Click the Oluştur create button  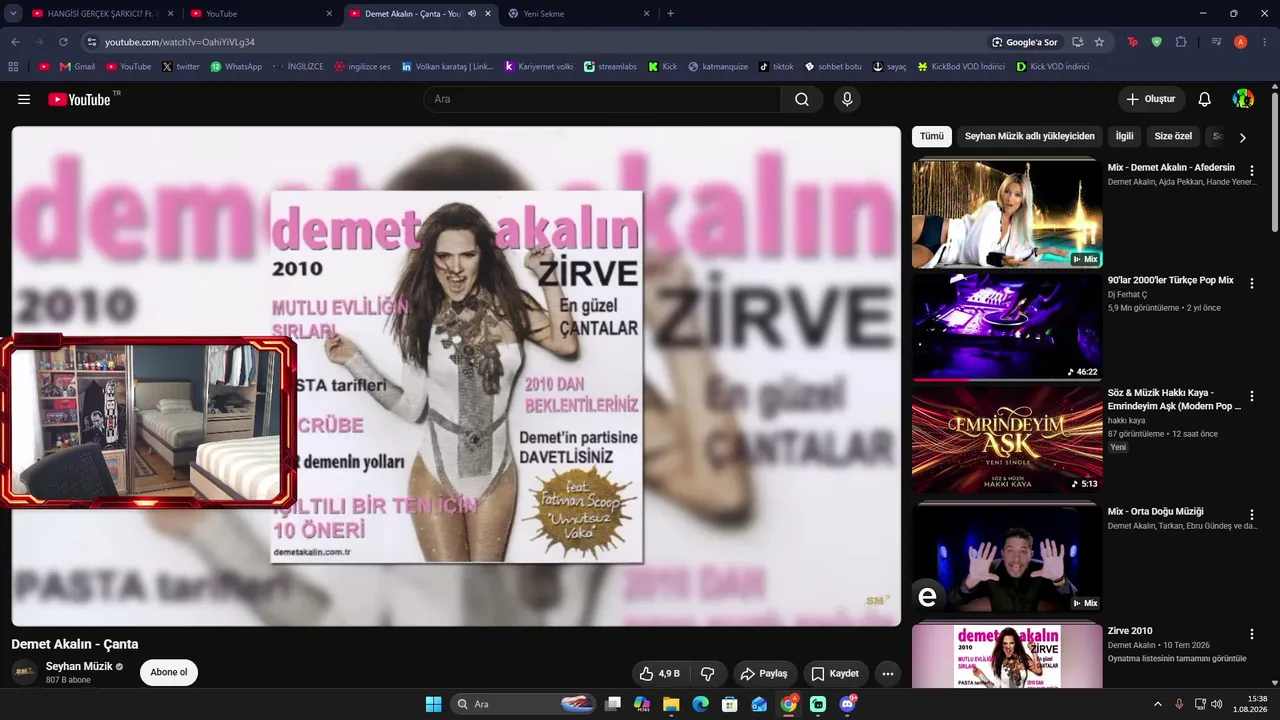(1151, 99)
